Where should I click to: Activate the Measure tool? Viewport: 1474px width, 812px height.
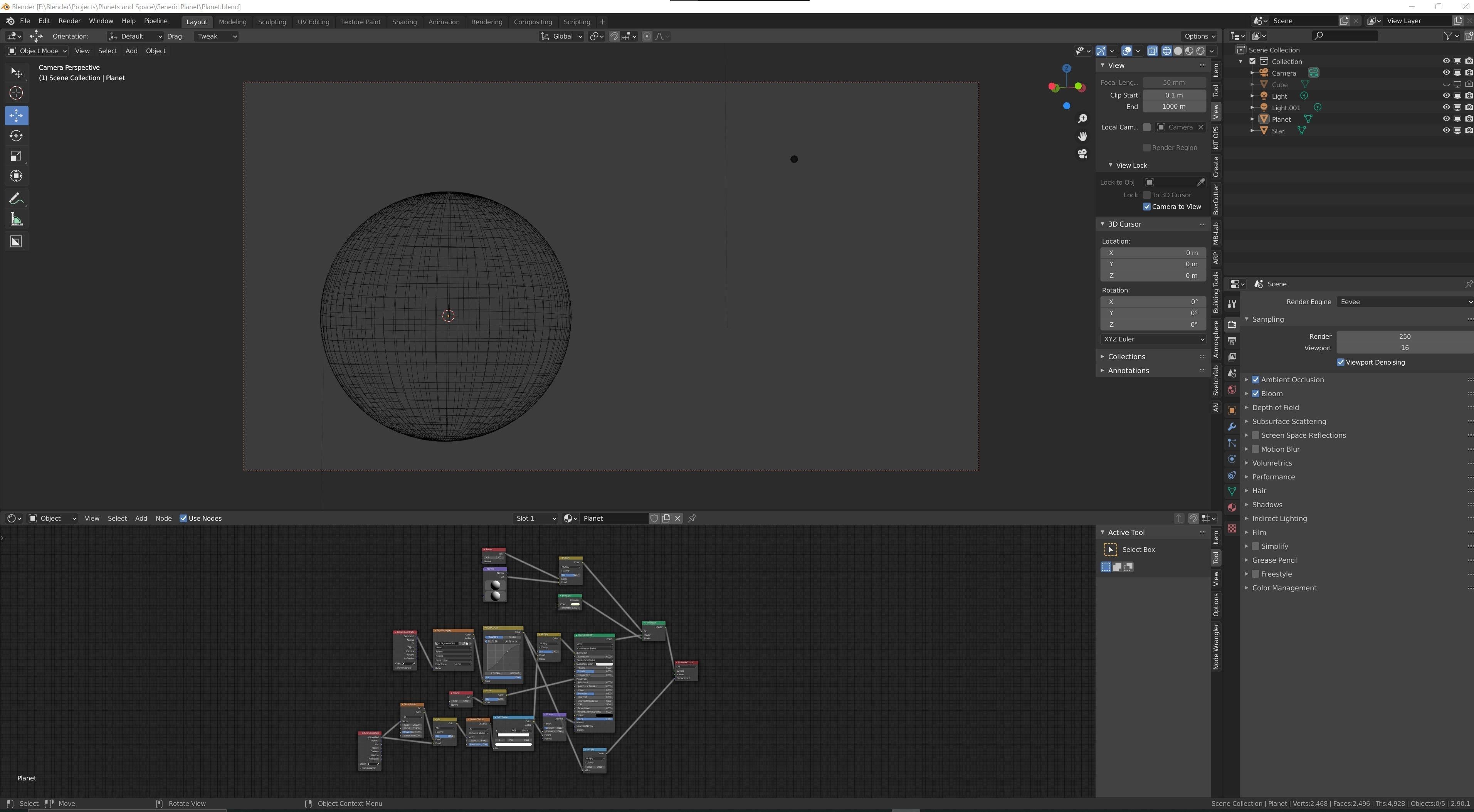16,220
